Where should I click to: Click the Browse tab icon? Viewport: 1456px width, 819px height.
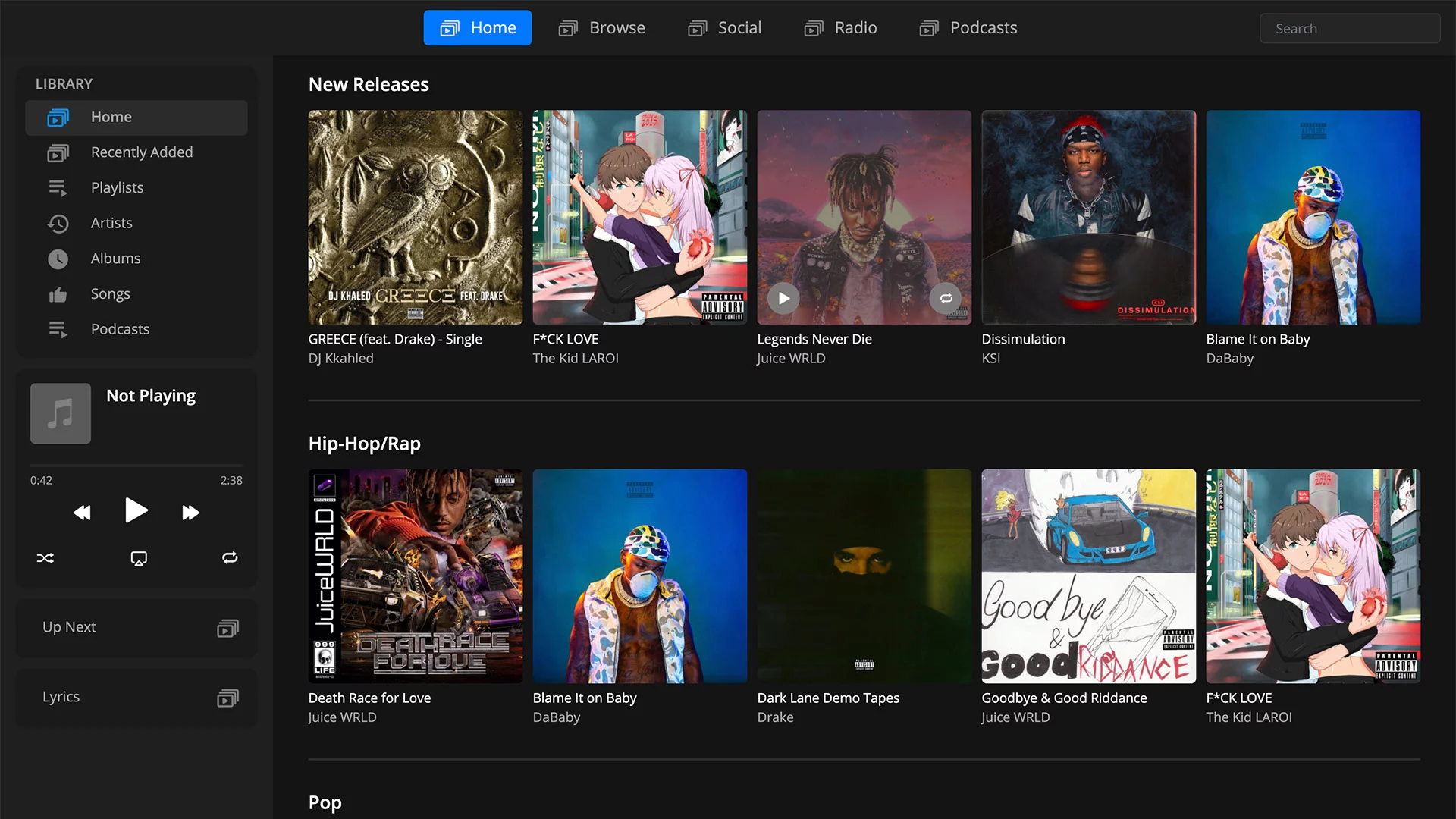[x=568, y=29]
